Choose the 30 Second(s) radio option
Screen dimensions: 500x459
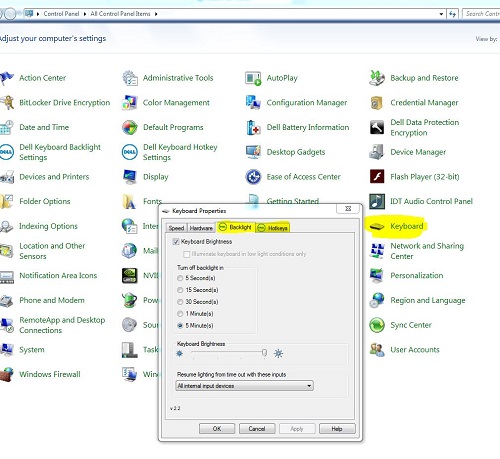coord(180,302)
